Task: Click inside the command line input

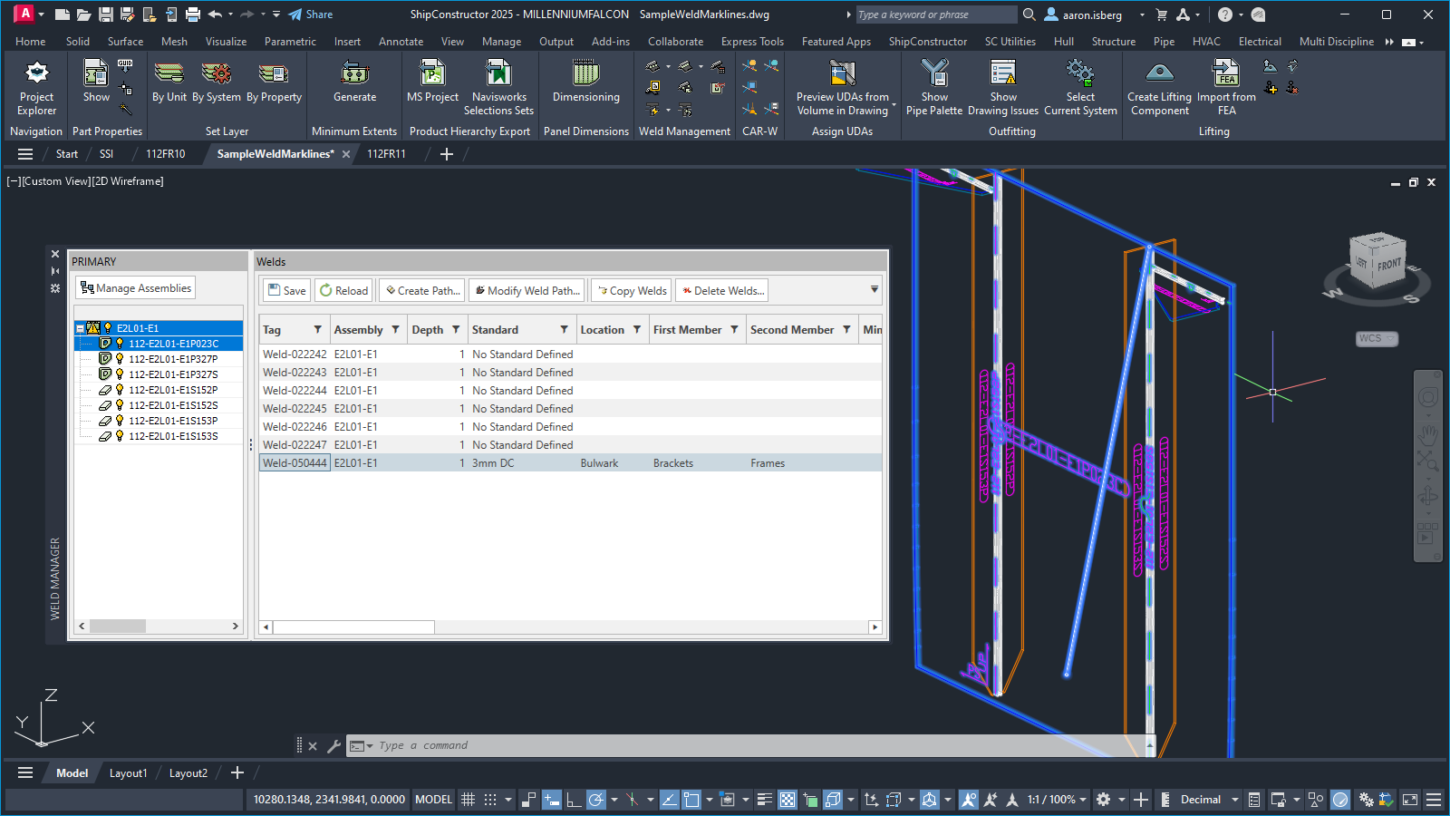Action: tap(600, 745)
